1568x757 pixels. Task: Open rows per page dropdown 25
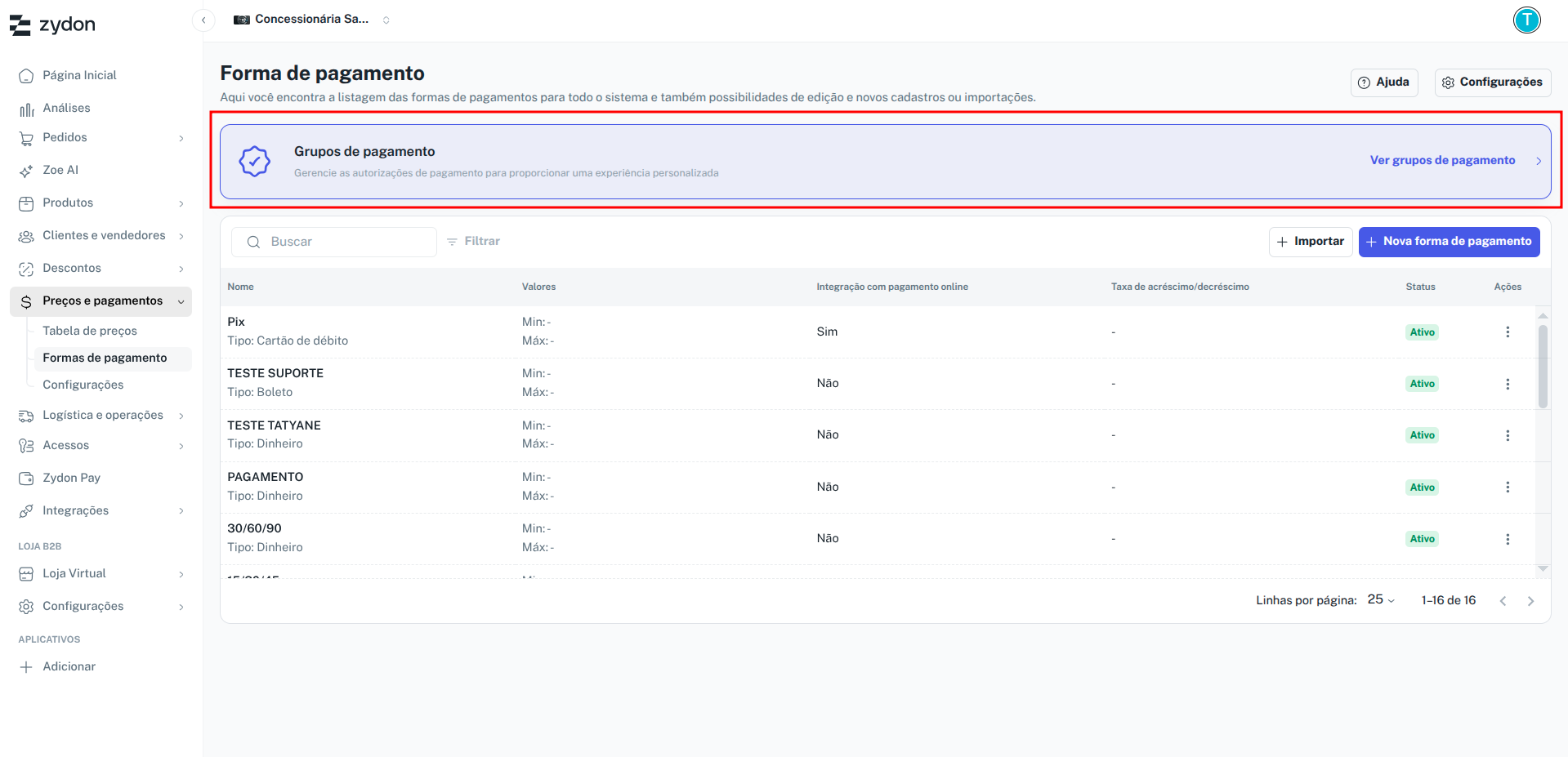pyautogui.click(x=1381, y=600)
